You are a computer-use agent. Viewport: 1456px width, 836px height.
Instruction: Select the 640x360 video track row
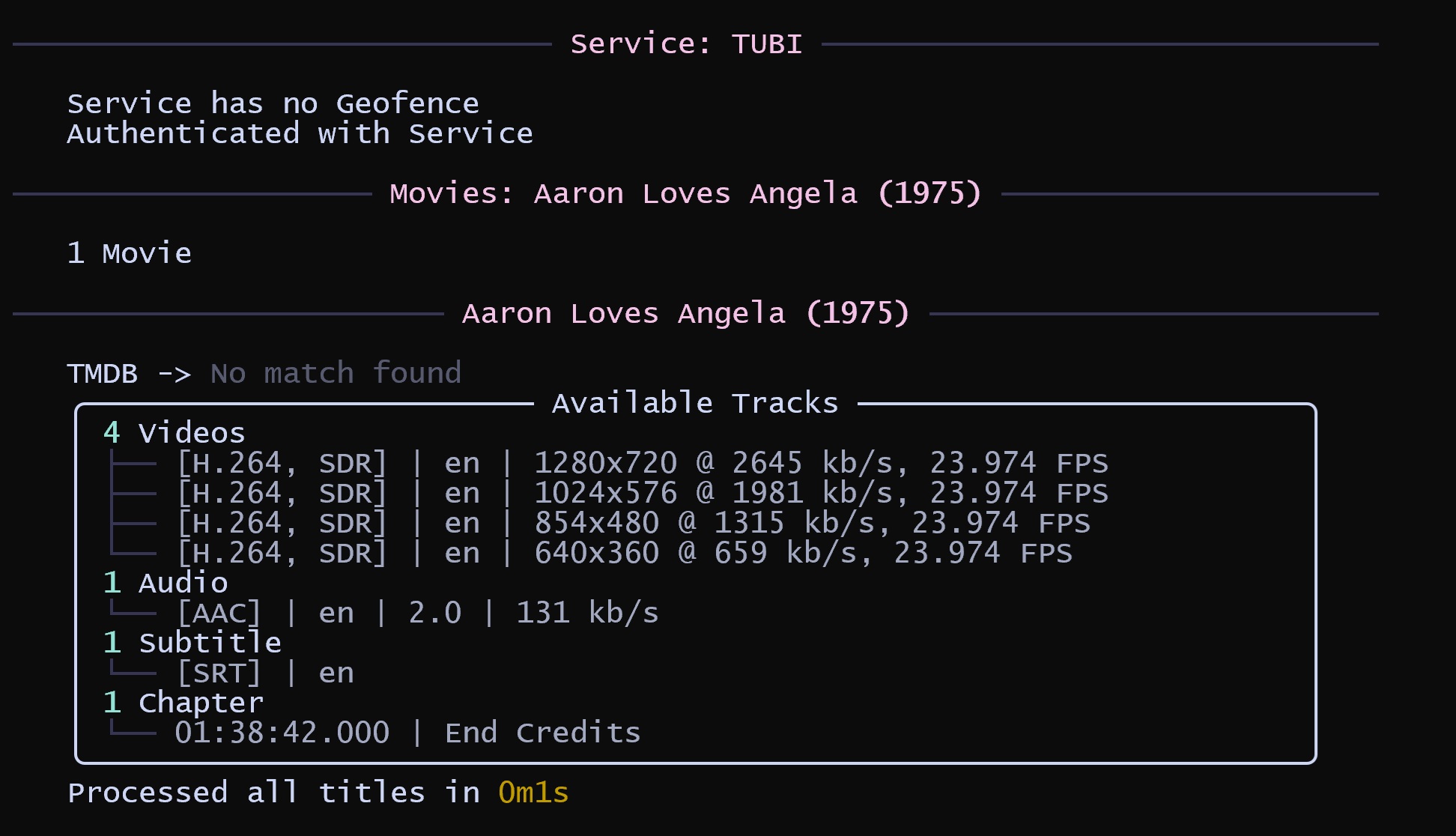pyautogui.click(x=624, y=554)
